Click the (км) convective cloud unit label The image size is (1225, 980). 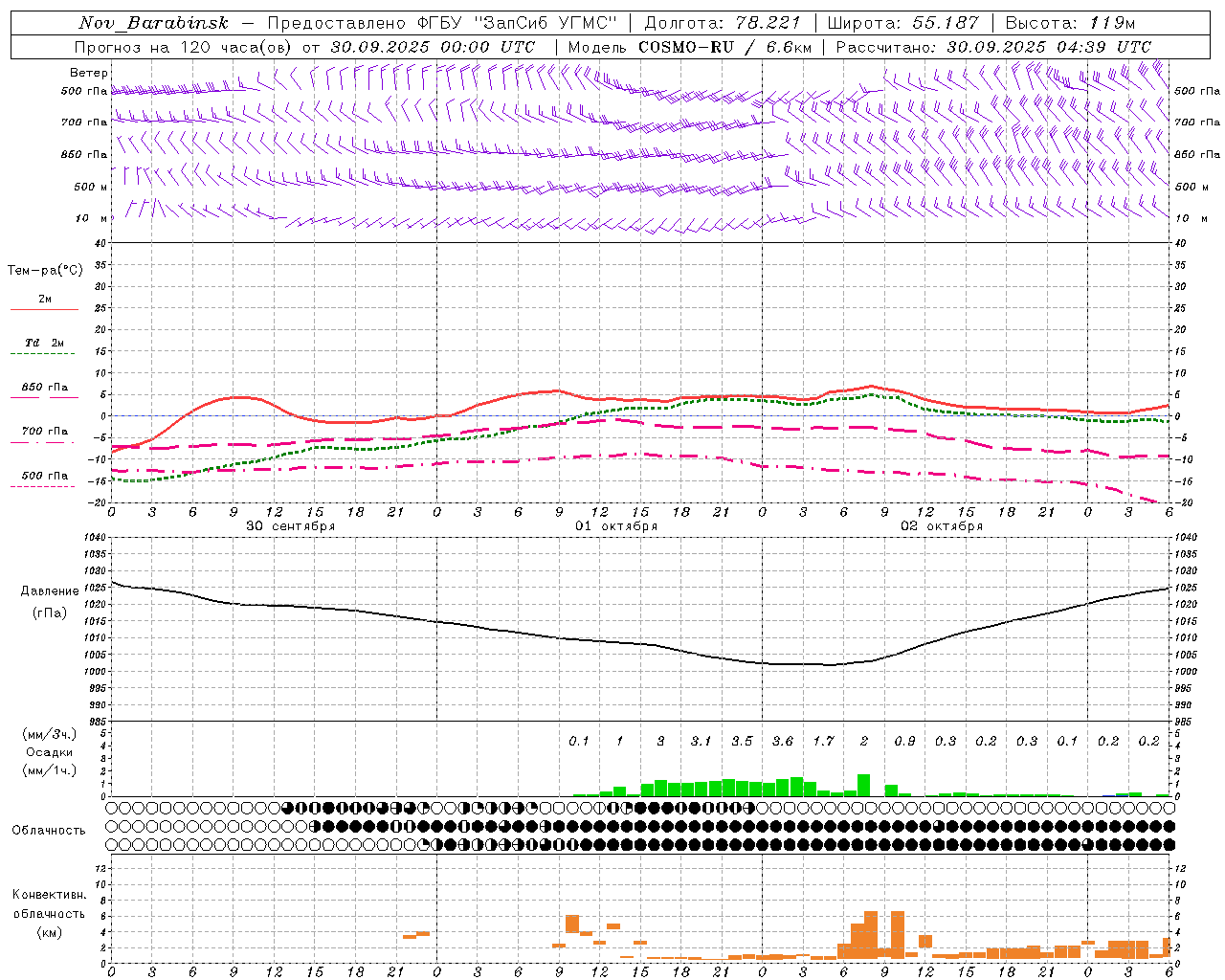click(50, 932)
